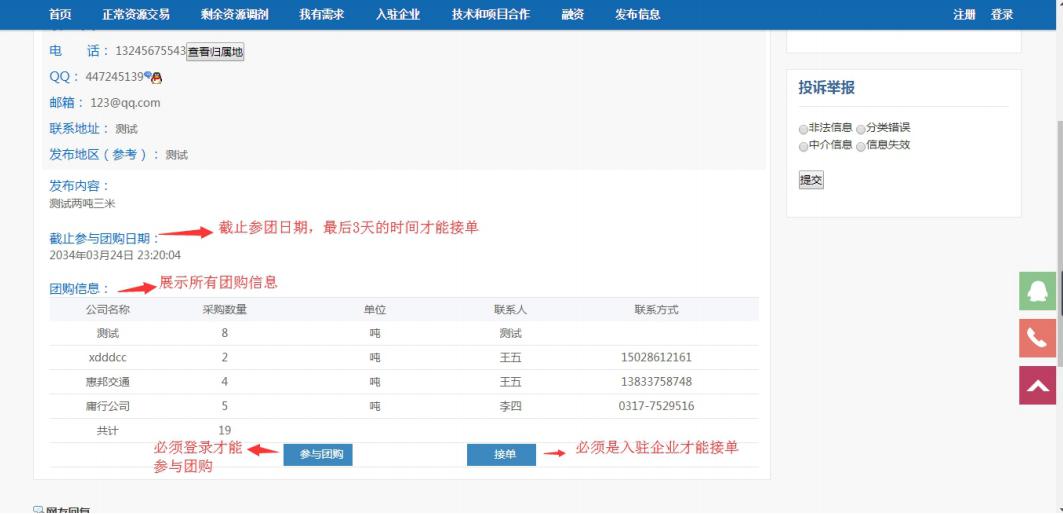
Task: Click the 参与团购 button
Action: 318,455
